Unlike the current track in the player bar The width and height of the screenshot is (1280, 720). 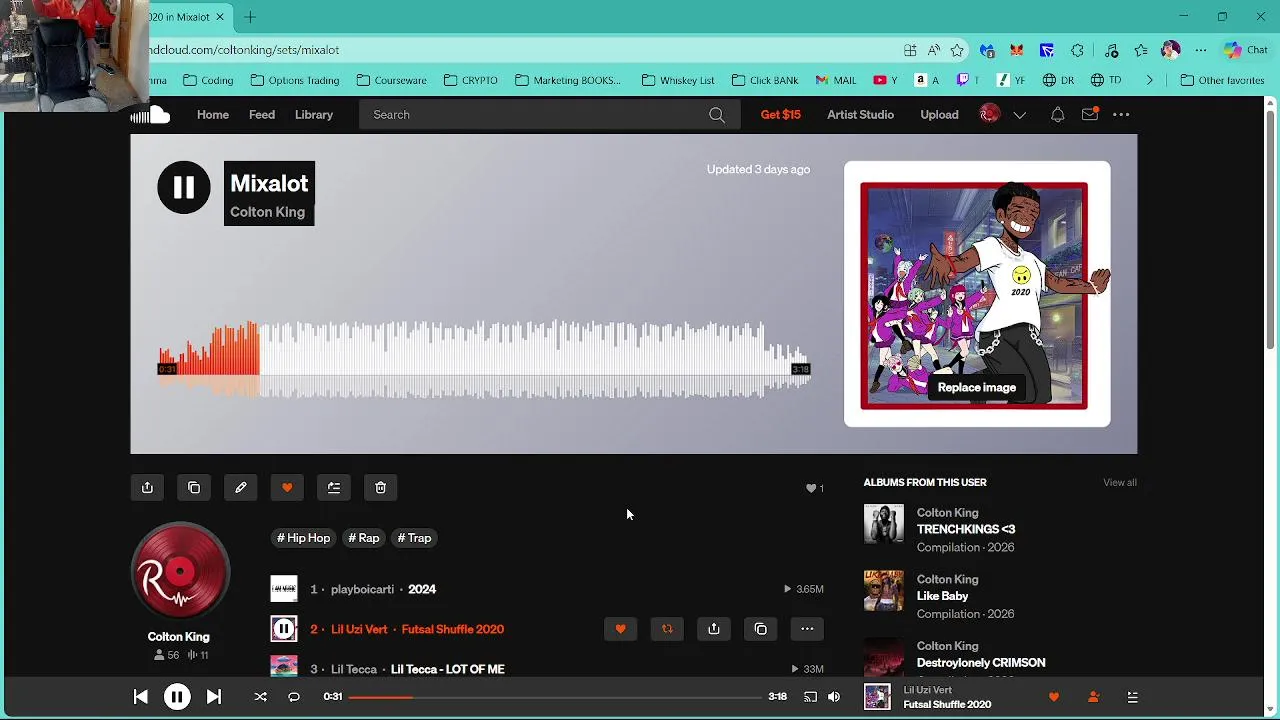tap(1053, 697)
